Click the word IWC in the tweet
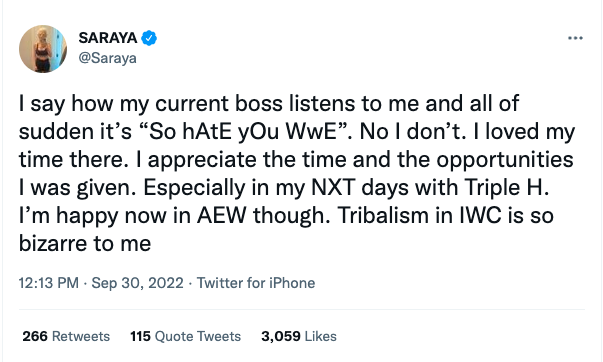This screenshot has width=603, height=362. [481, 215]
